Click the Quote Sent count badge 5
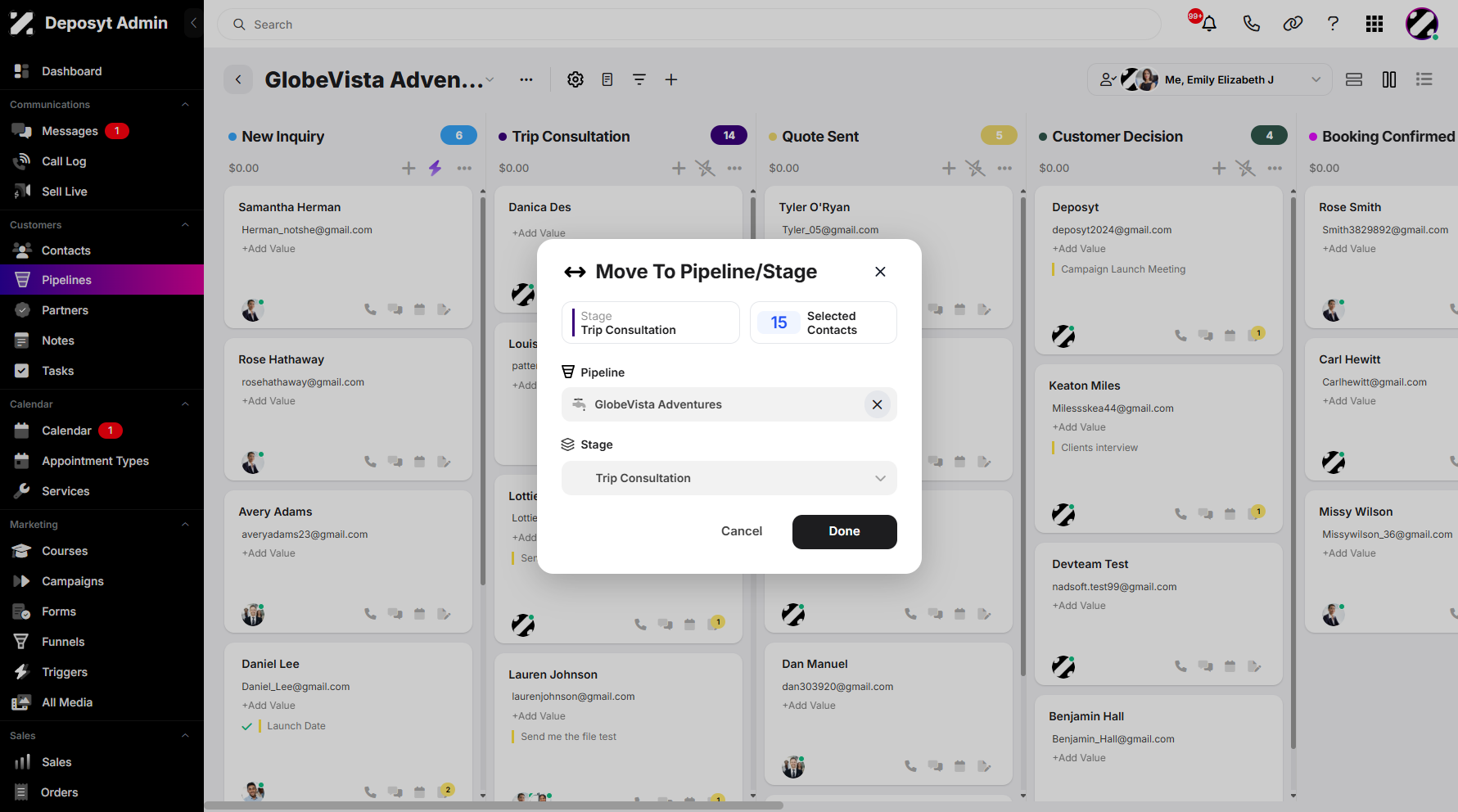The width and height of the screenshot is (1458, 812). (x=999, y=135)
